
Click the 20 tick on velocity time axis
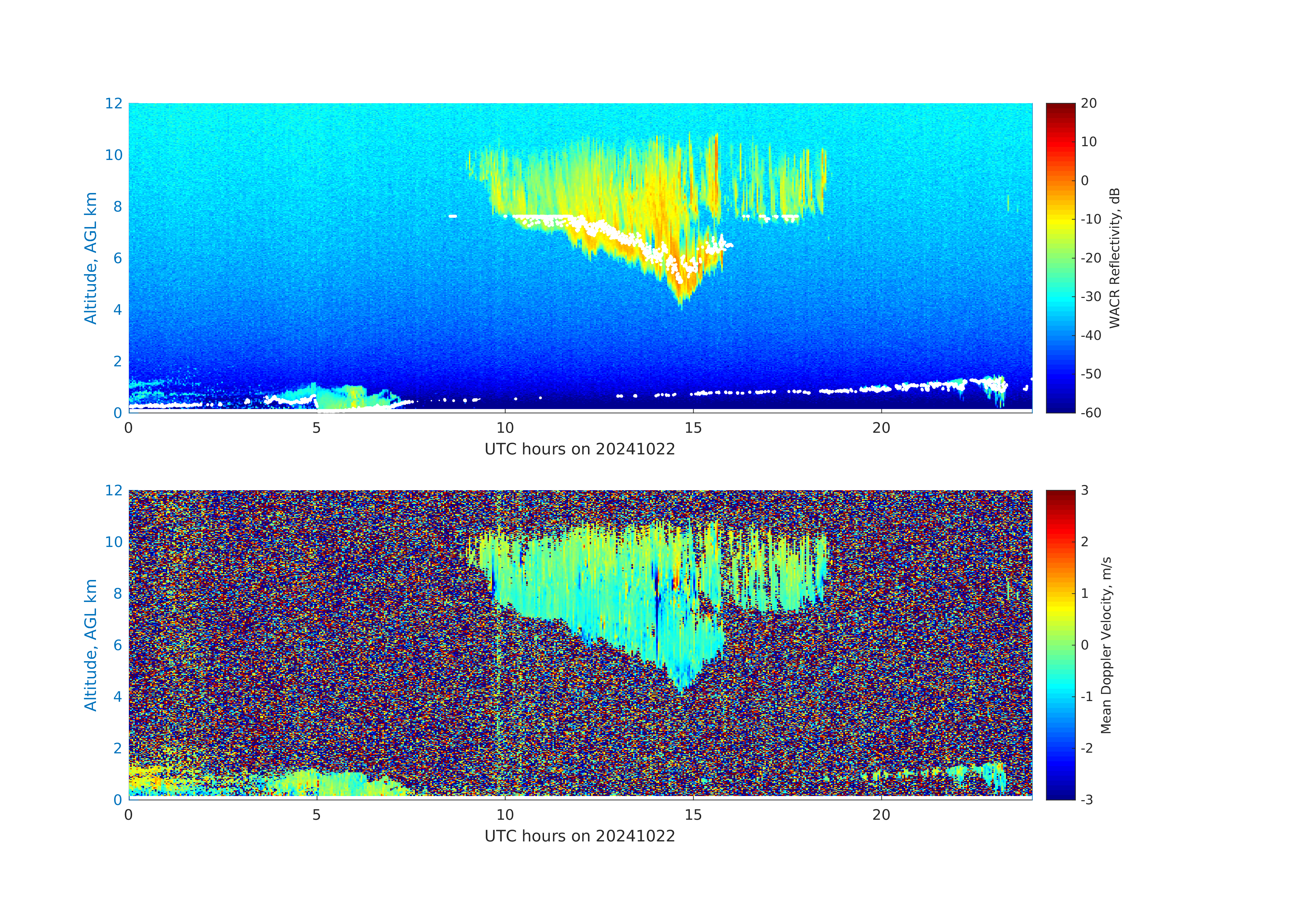point(881,815)
